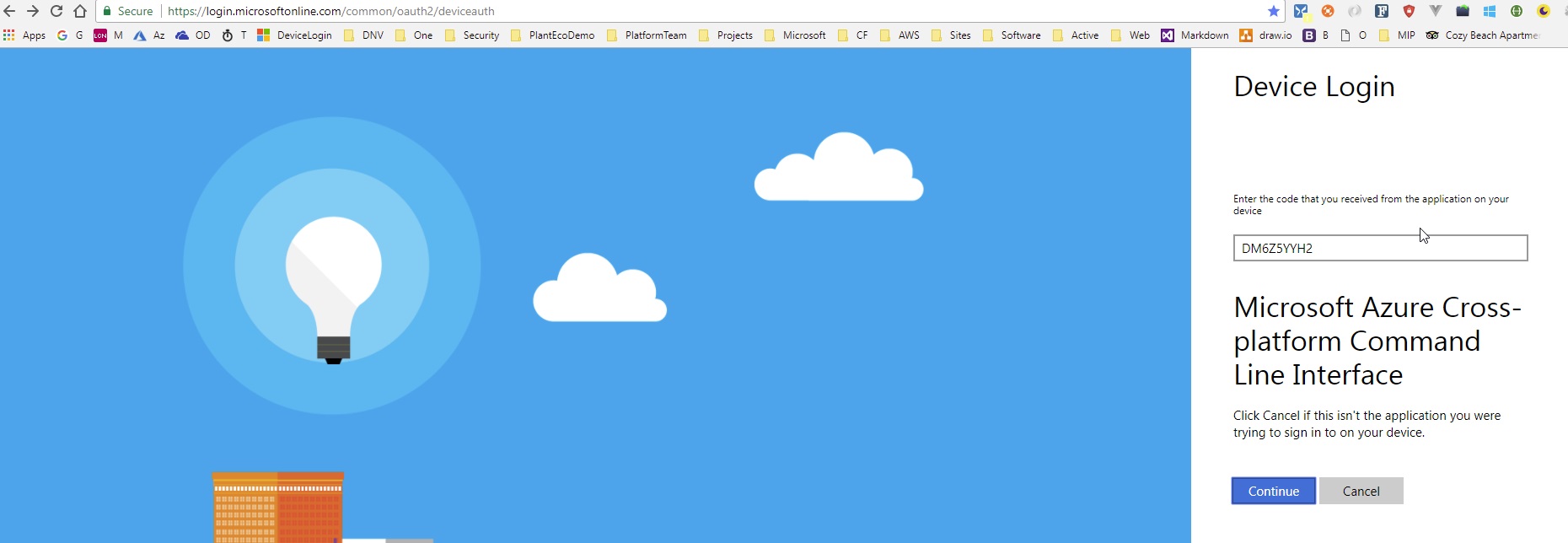Click the red shield extension icon

click(x=1409, y=11)
